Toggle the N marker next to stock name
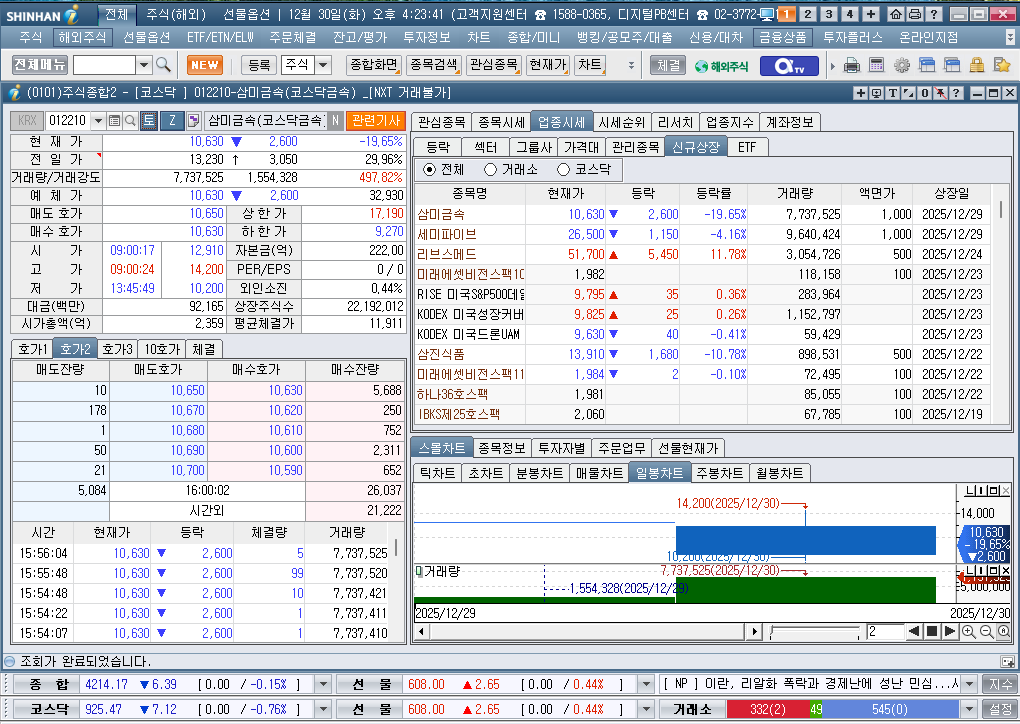1020x724 pixels. point(335,120)
